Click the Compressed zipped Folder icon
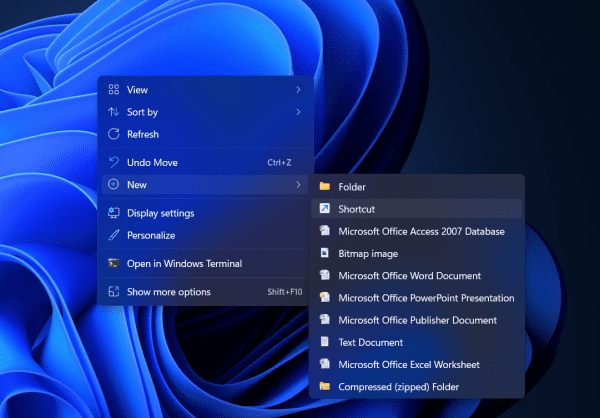 [x=324, y=386]
